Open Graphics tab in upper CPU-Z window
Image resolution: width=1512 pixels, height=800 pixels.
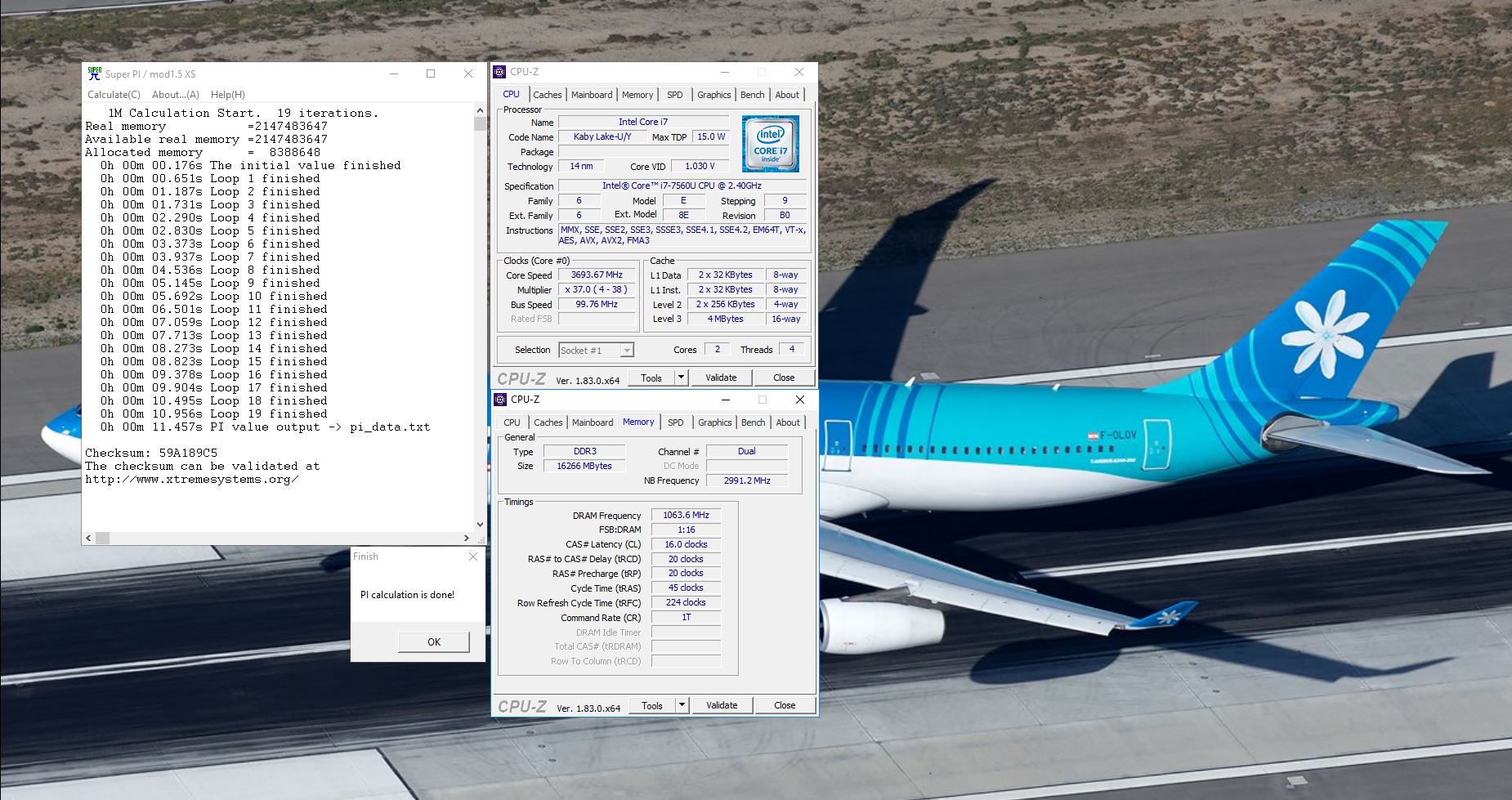point(714,95)
